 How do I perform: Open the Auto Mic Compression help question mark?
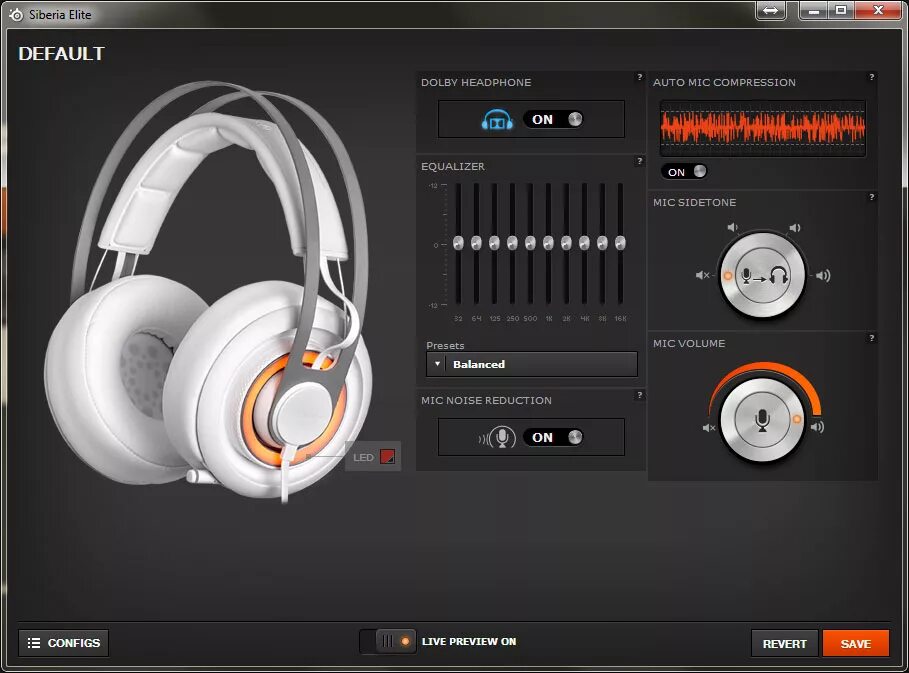click(871, 77)
